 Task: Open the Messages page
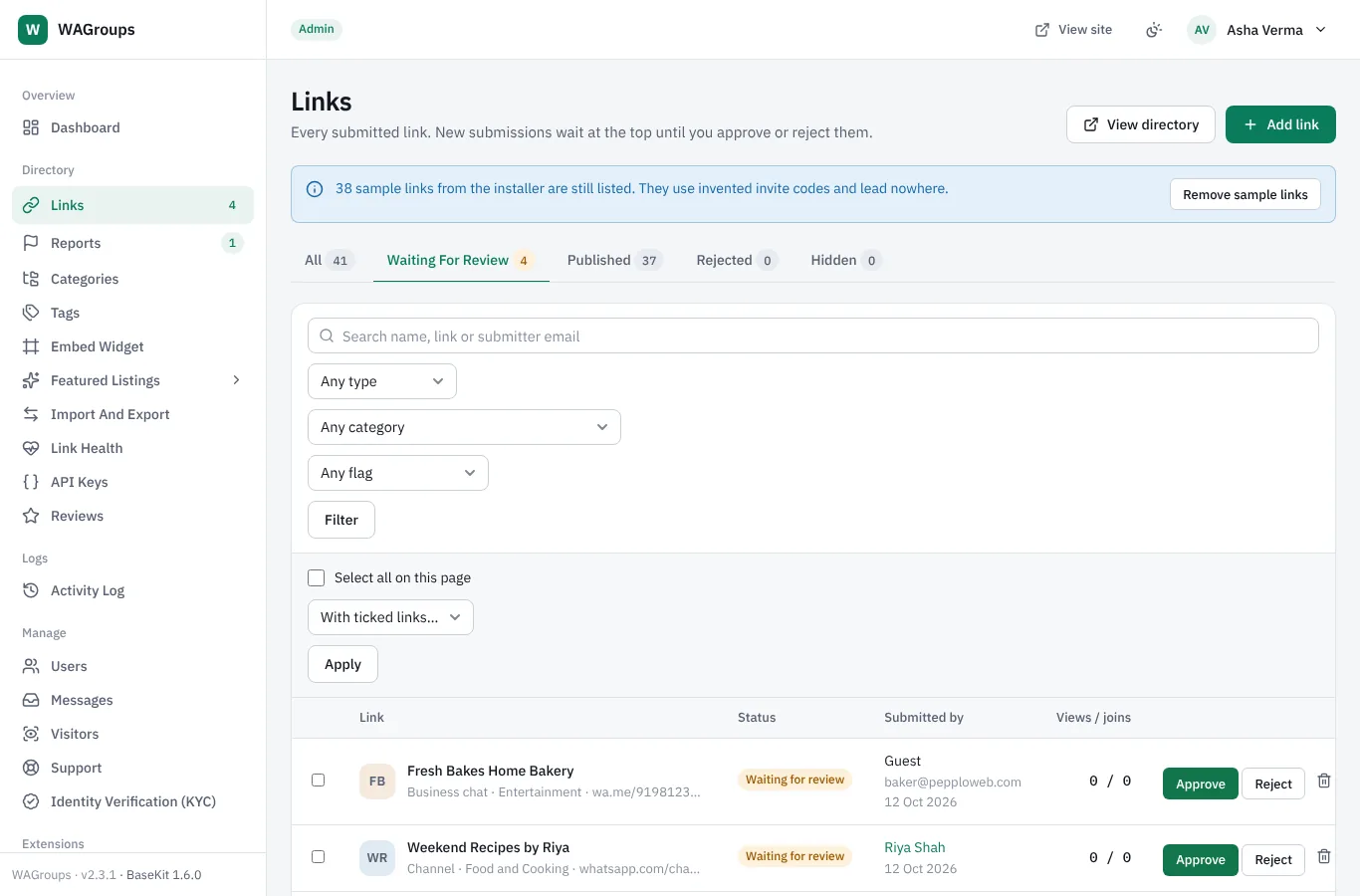[x=132, y=700]
